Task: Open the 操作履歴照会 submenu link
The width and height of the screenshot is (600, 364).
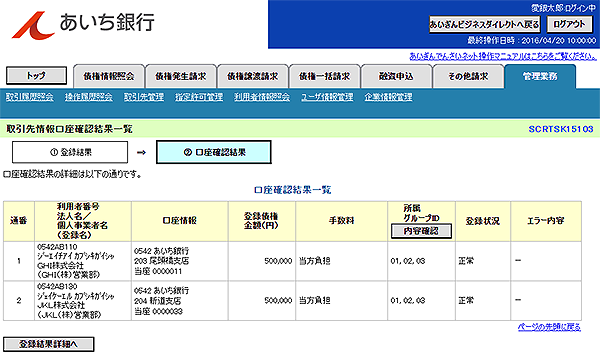Action: 88,97
